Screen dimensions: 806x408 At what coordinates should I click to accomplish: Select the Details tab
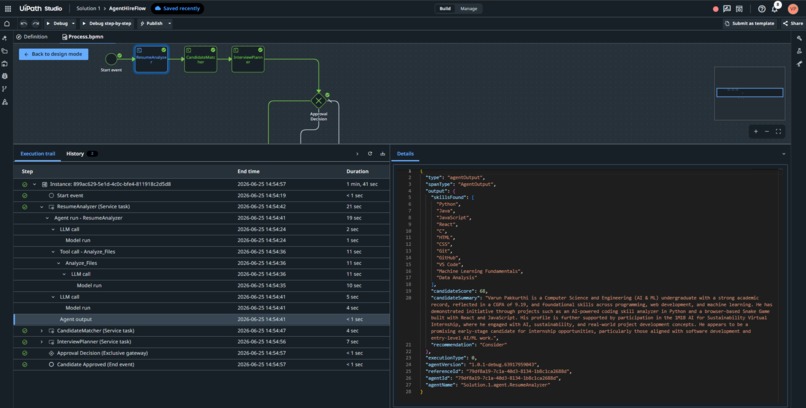(x=405, y=154)
